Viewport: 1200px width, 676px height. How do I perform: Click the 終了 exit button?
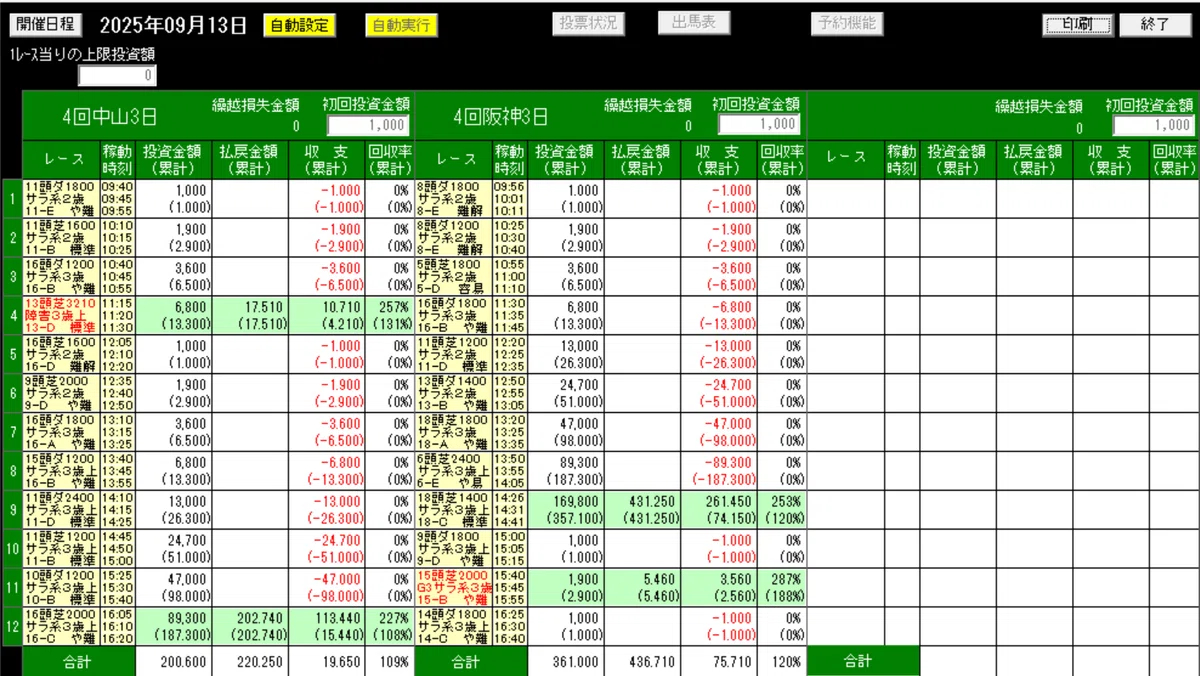coord(1155,25)
